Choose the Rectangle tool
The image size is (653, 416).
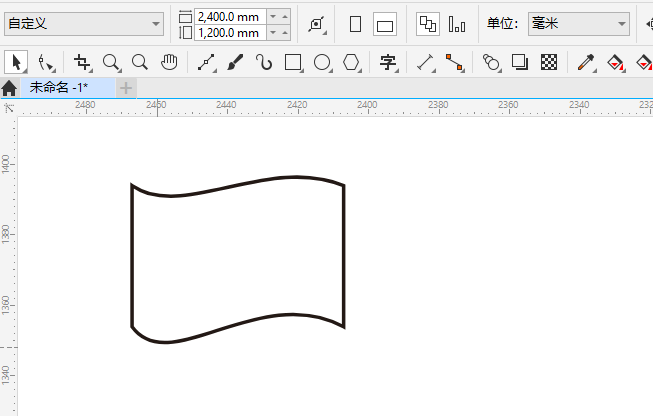(293, 63)
